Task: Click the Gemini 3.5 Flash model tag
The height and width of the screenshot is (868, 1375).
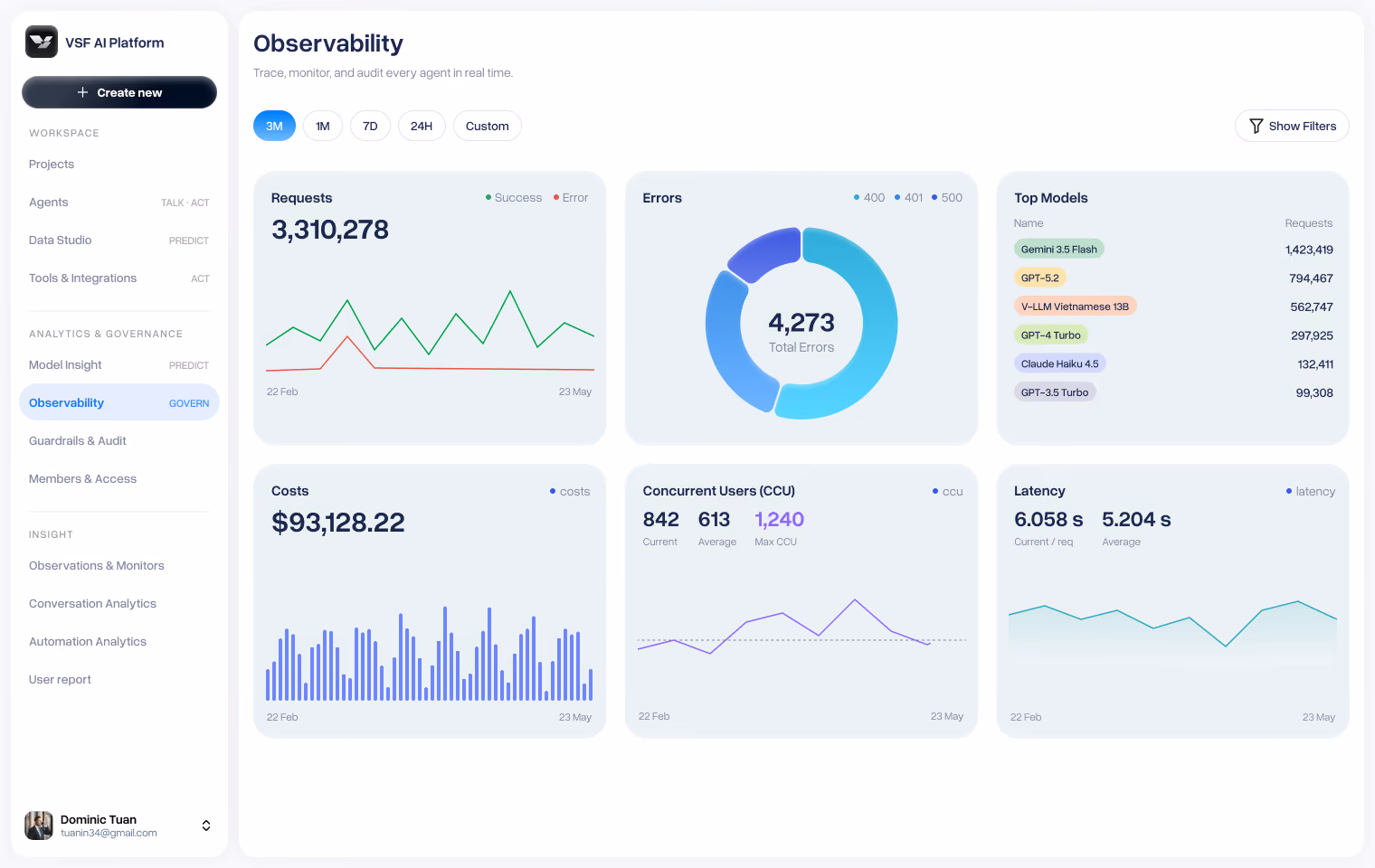Action: click(1059, 249)
